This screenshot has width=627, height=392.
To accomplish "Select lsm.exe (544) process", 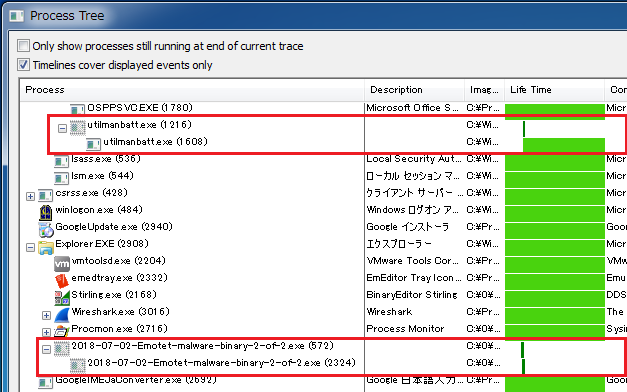I will click(x=102, y=176).
